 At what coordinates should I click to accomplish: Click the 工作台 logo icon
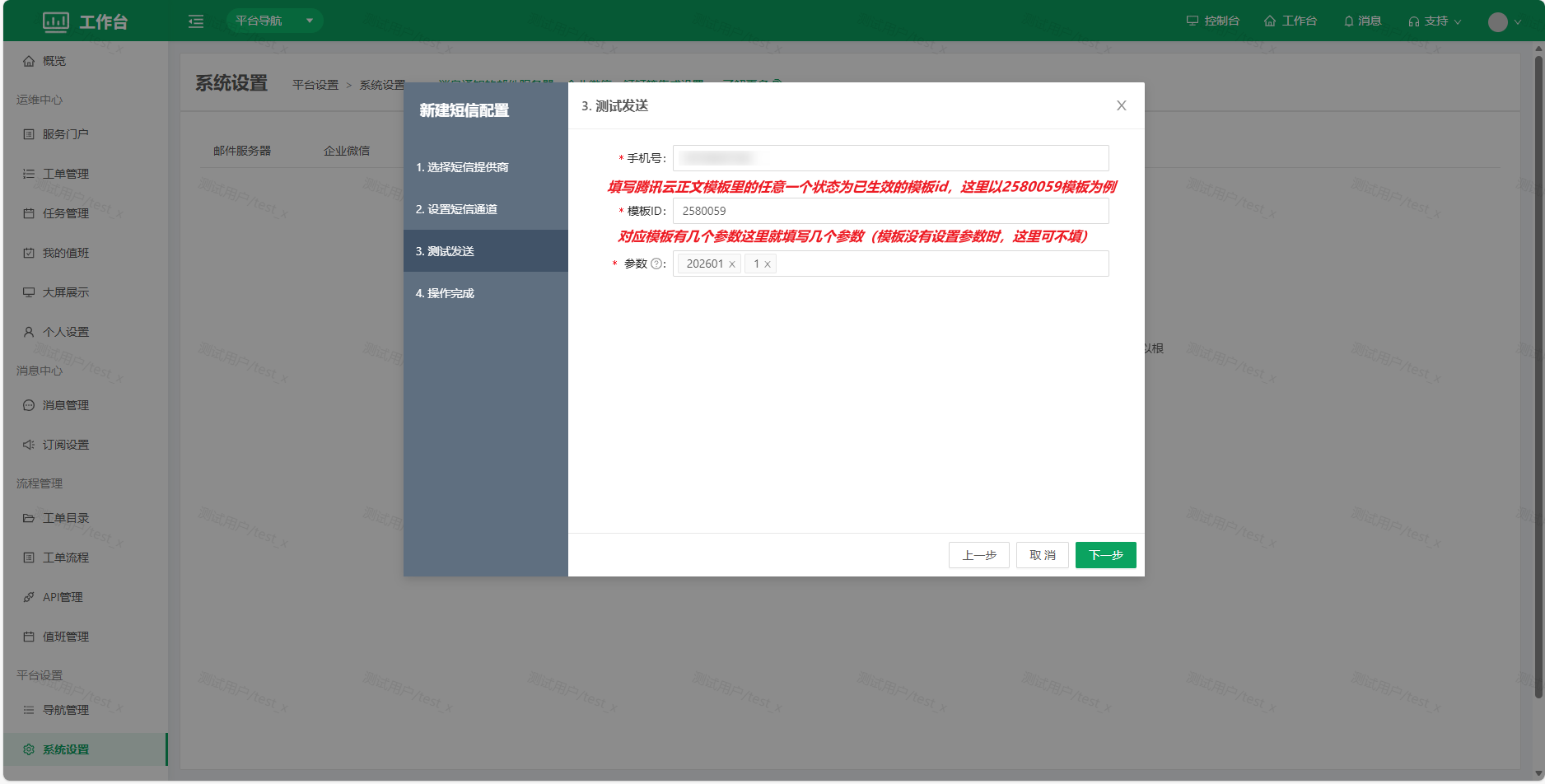(56, 22)
